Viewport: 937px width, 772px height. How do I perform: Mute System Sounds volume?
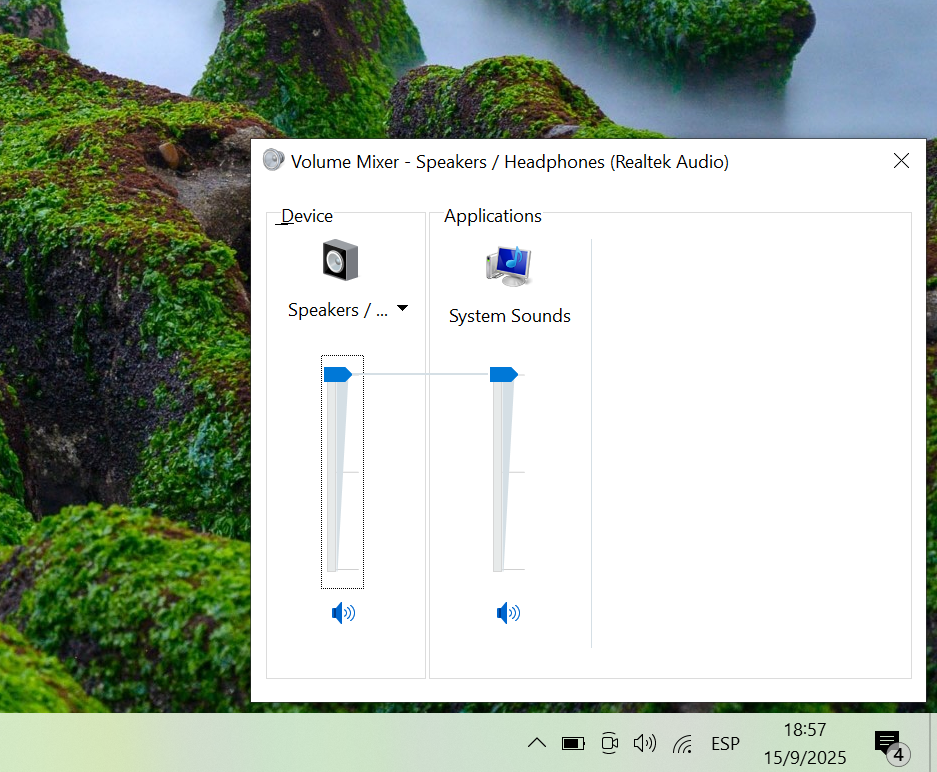pos(509,613)
